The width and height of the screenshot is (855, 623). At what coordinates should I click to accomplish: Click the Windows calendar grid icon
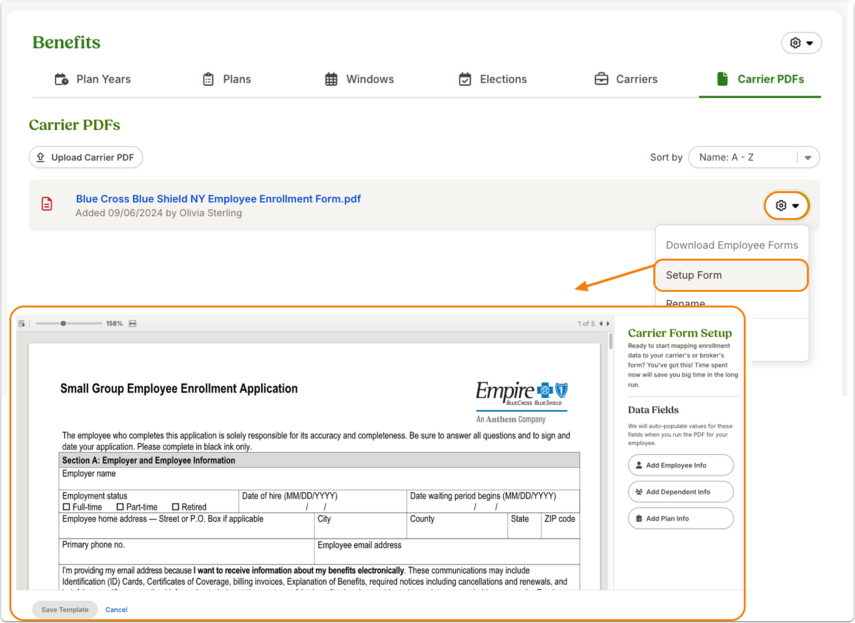(331, 79)
